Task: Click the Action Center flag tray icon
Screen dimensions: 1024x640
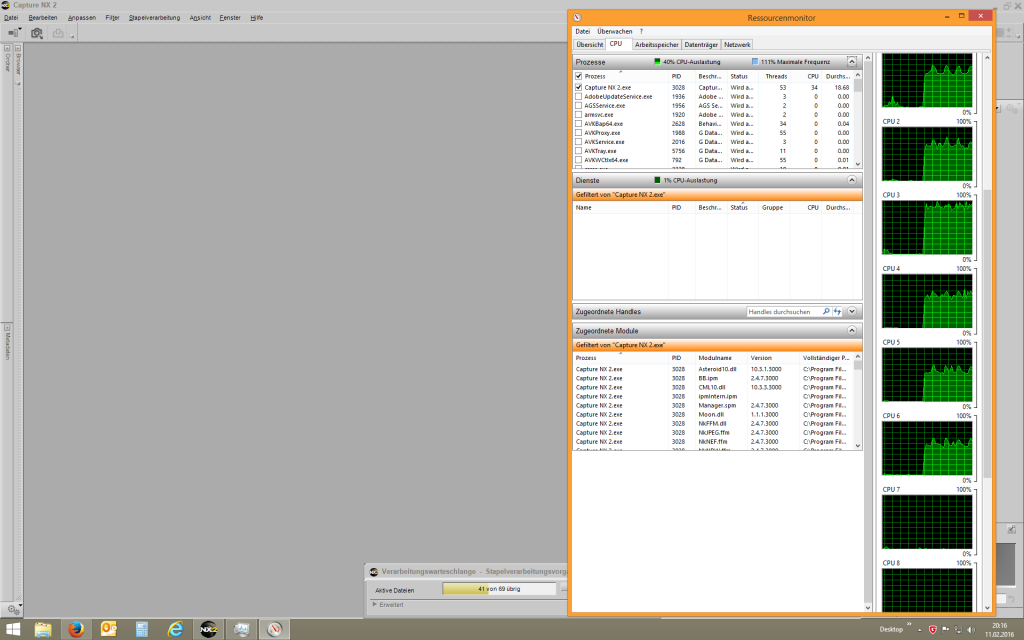Action: [945, 630]
